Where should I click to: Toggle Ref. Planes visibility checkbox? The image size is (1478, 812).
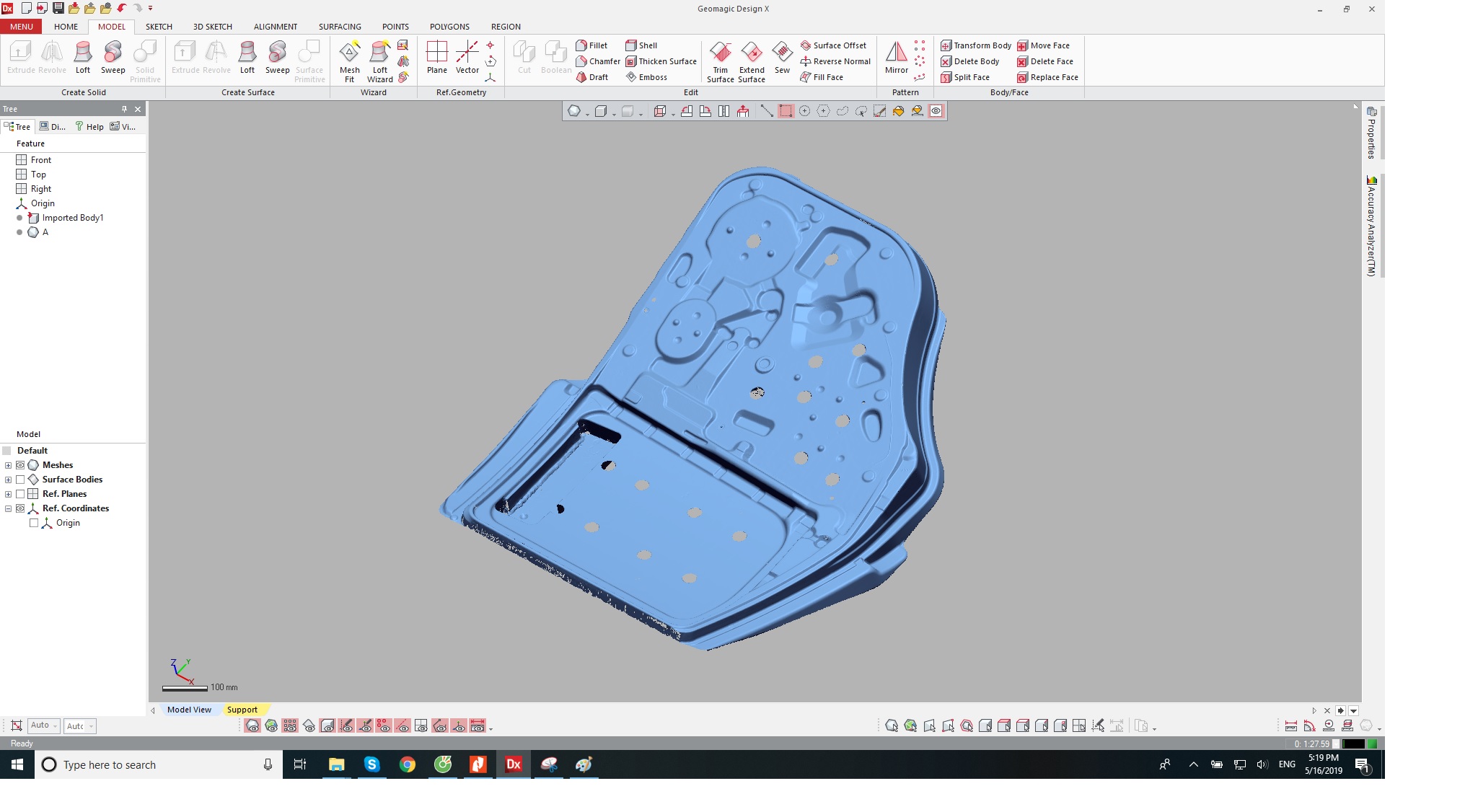(20, 494)
